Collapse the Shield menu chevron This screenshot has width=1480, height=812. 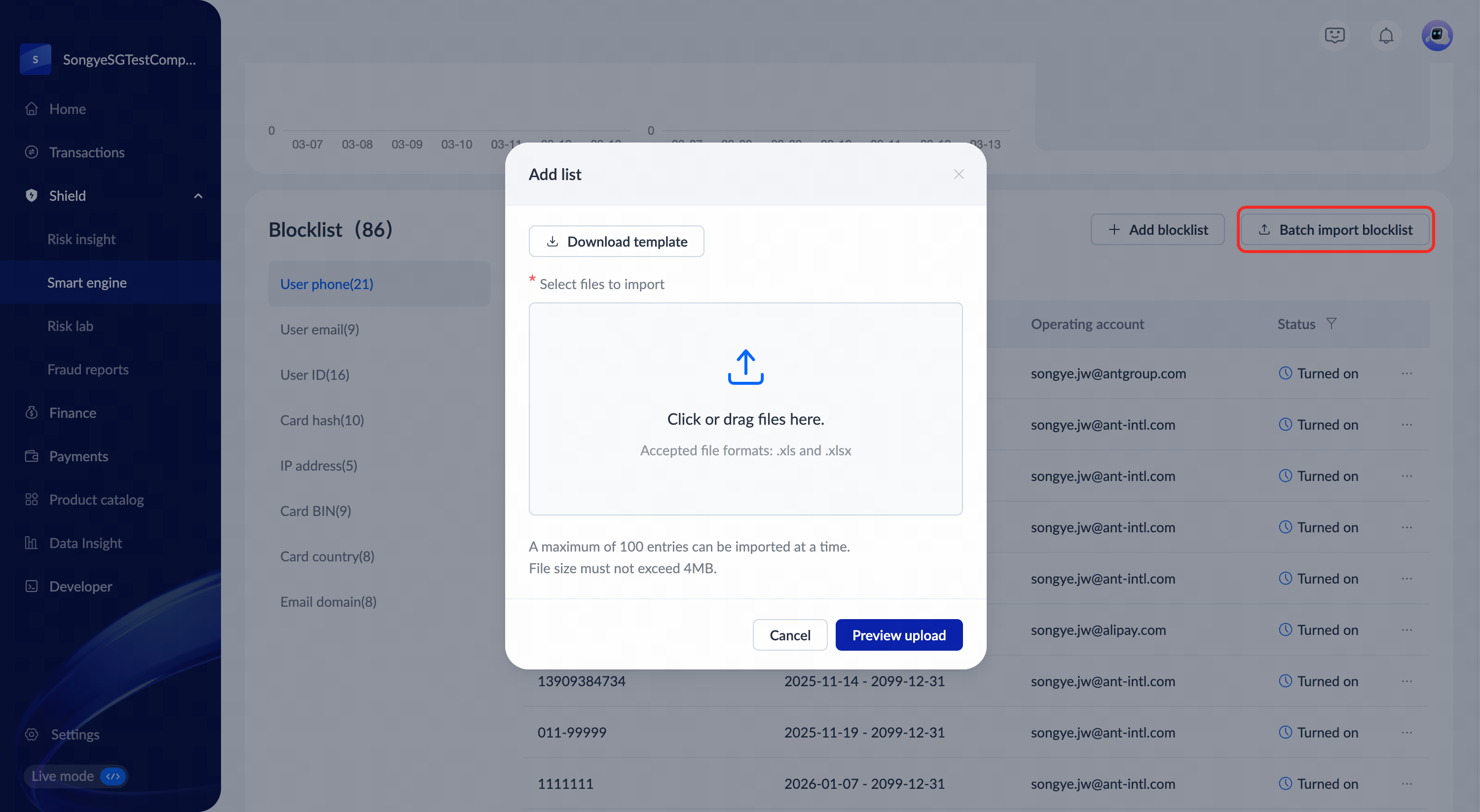coord(198,196)
